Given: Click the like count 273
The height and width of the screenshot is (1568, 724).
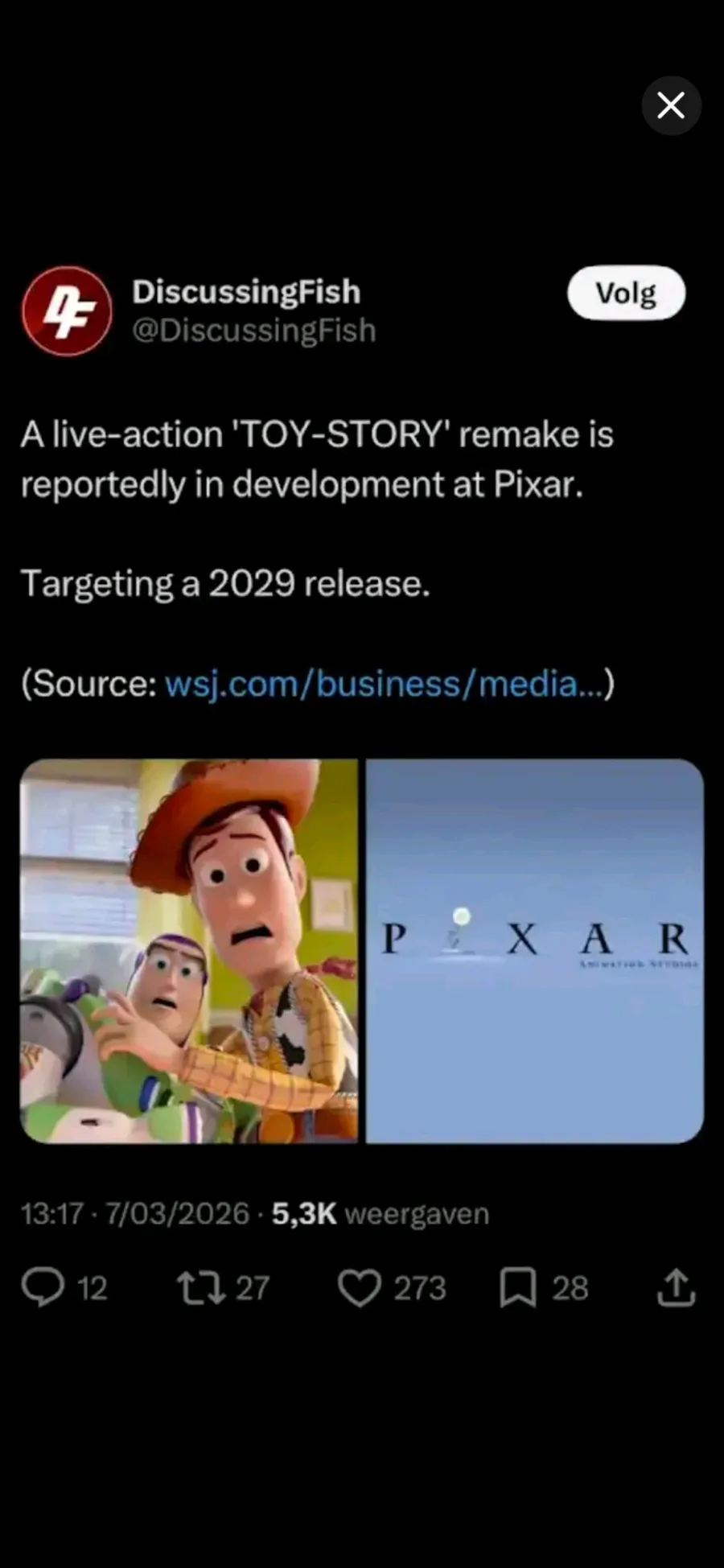Looking at the screenshot, I should tap(419, 1289).
